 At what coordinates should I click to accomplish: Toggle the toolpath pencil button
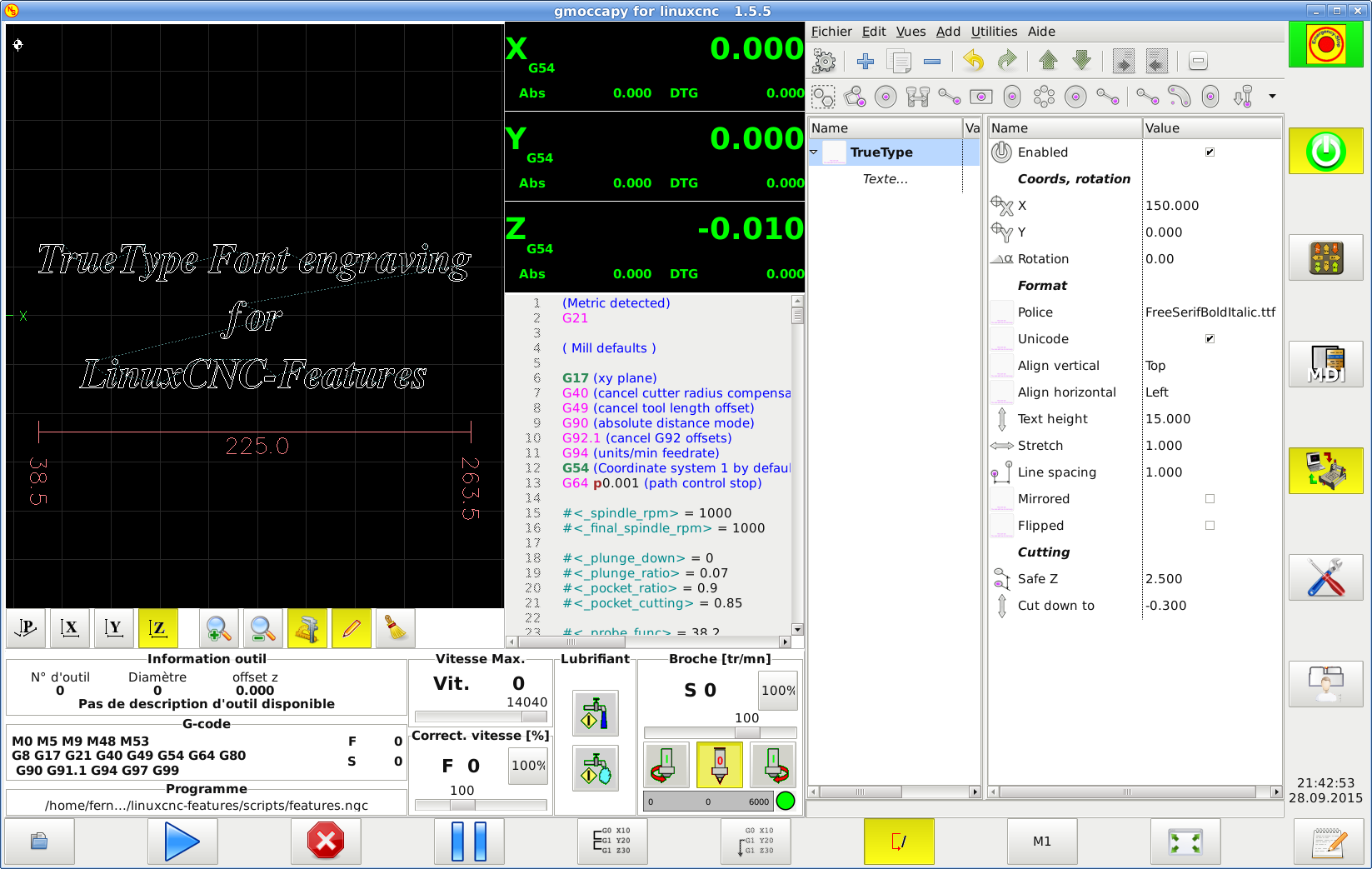(x=352, y=628)
